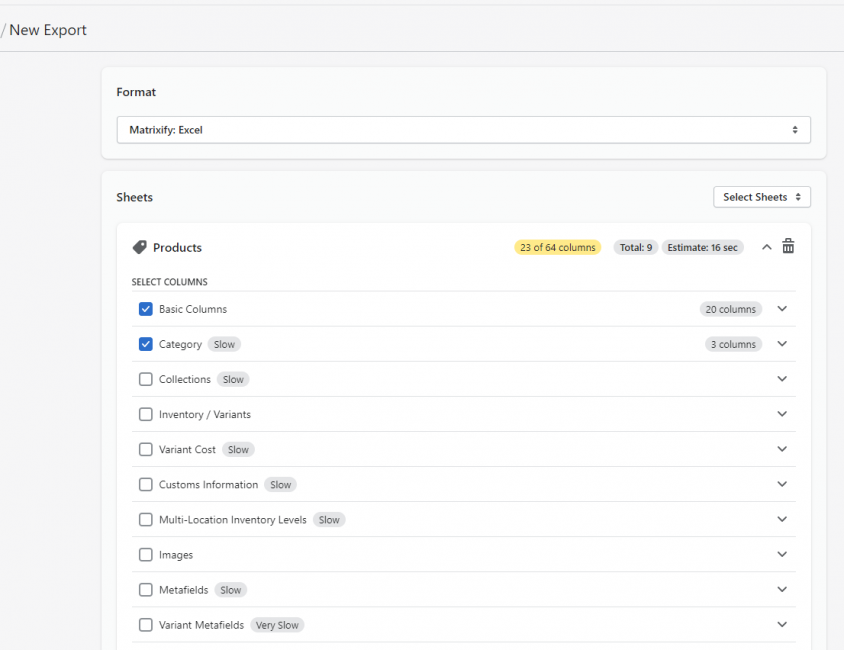844x650 pixels.
Task: Expand the Basic Columns section
Action: click(x=781, y=309)
